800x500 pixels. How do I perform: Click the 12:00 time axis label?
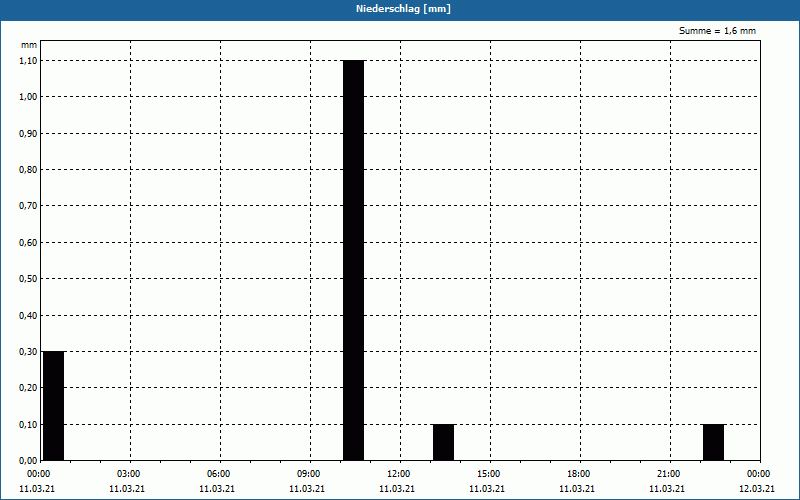coord(398,474)
